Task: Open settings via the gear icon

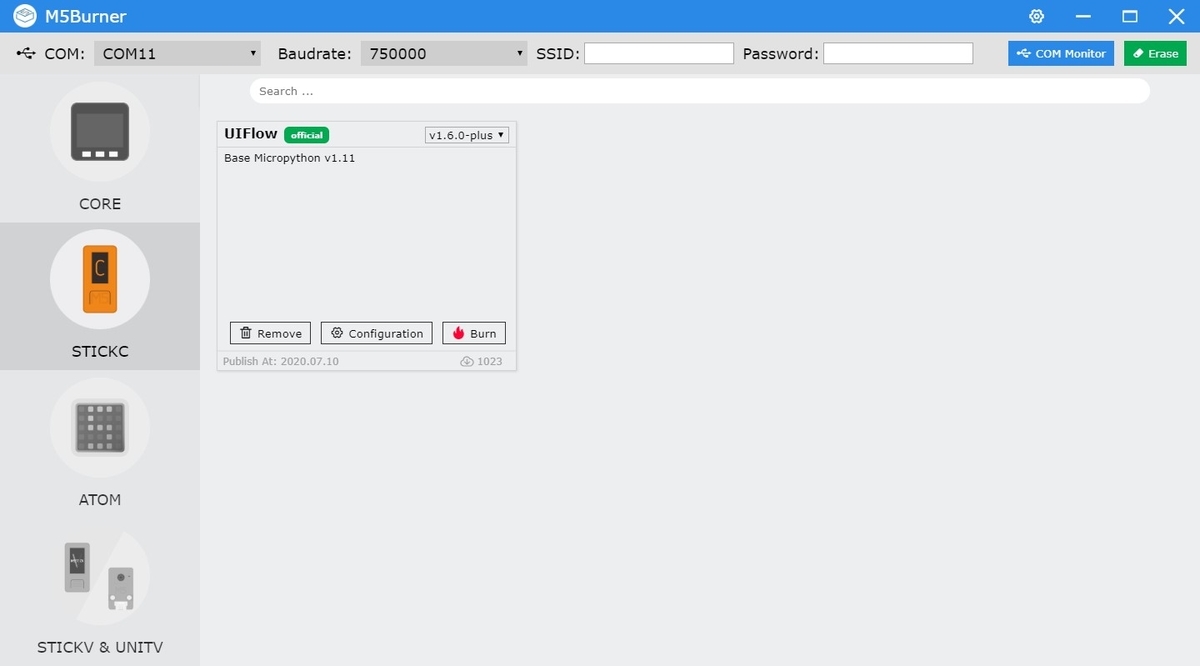Action: click(x=1037, y=16)
